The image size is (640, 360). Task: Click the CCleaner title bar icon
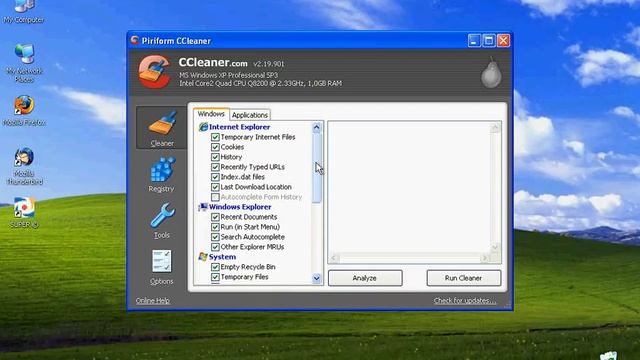coord(135,40)
